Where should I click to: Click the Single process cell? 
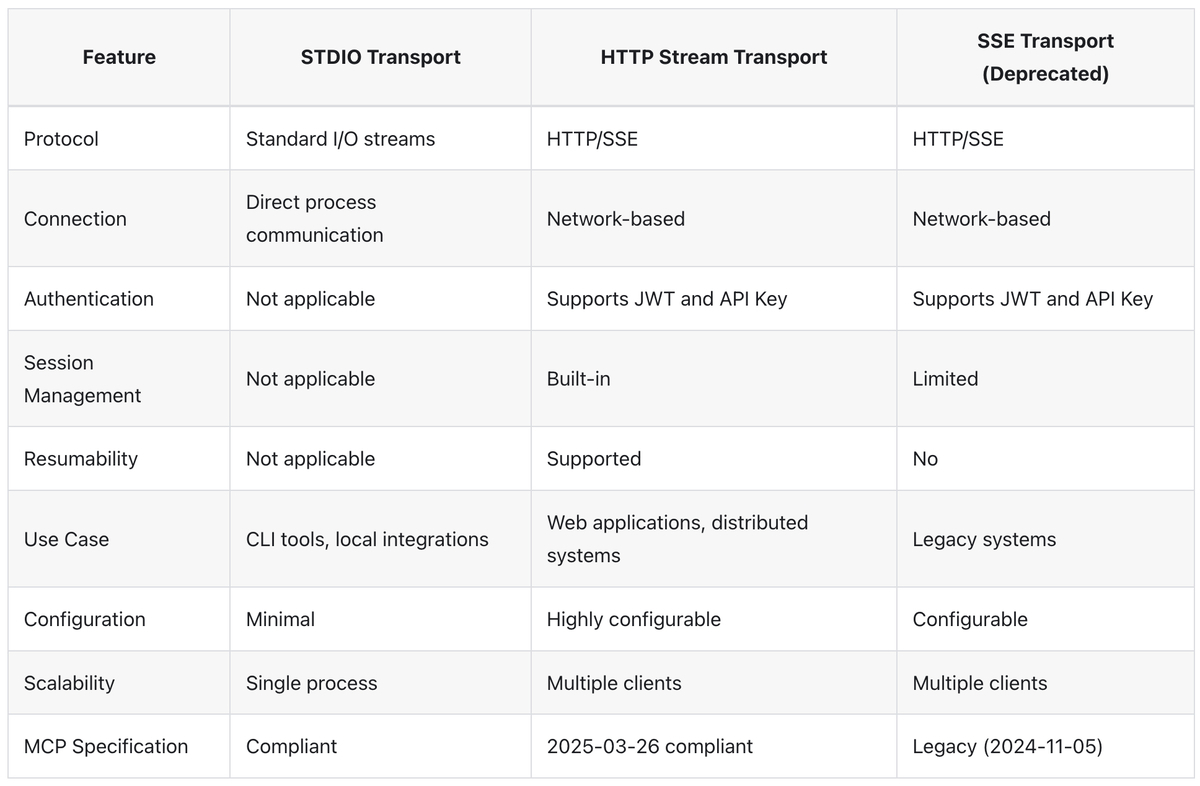[311, 683]
